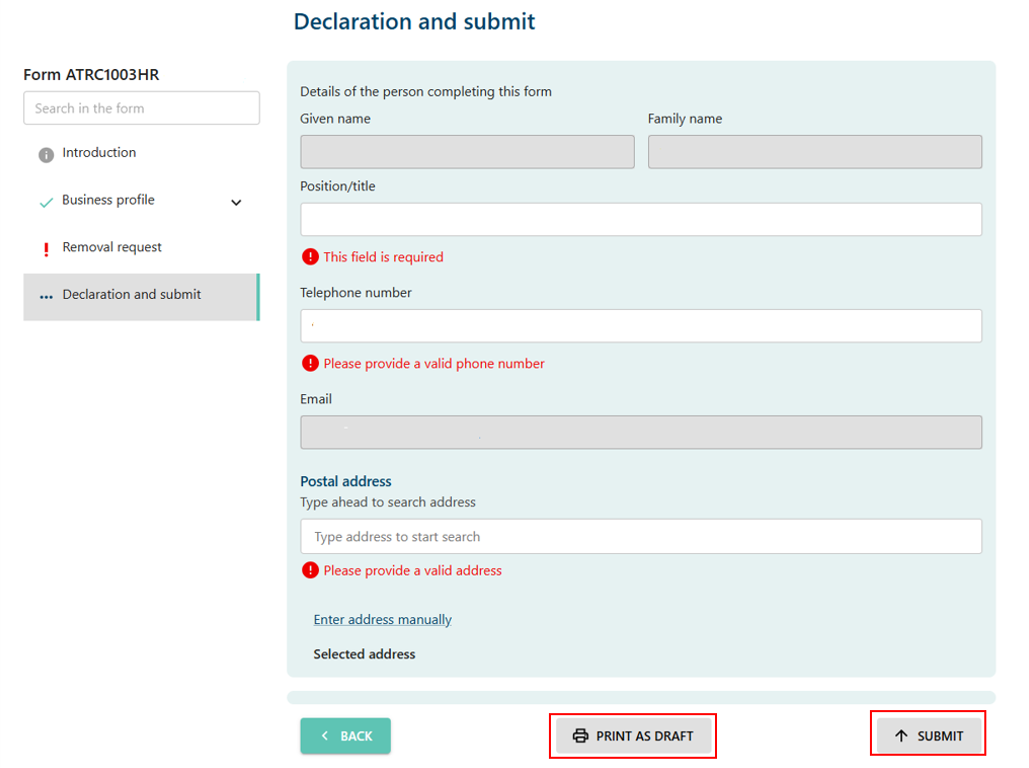Click PRINT AS DRAFT

tap(633, 734)
